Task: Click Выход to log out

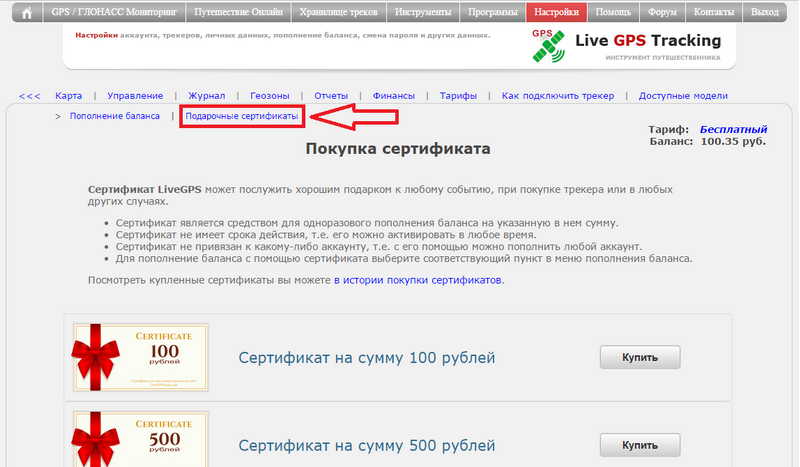Action: [765, 13]
